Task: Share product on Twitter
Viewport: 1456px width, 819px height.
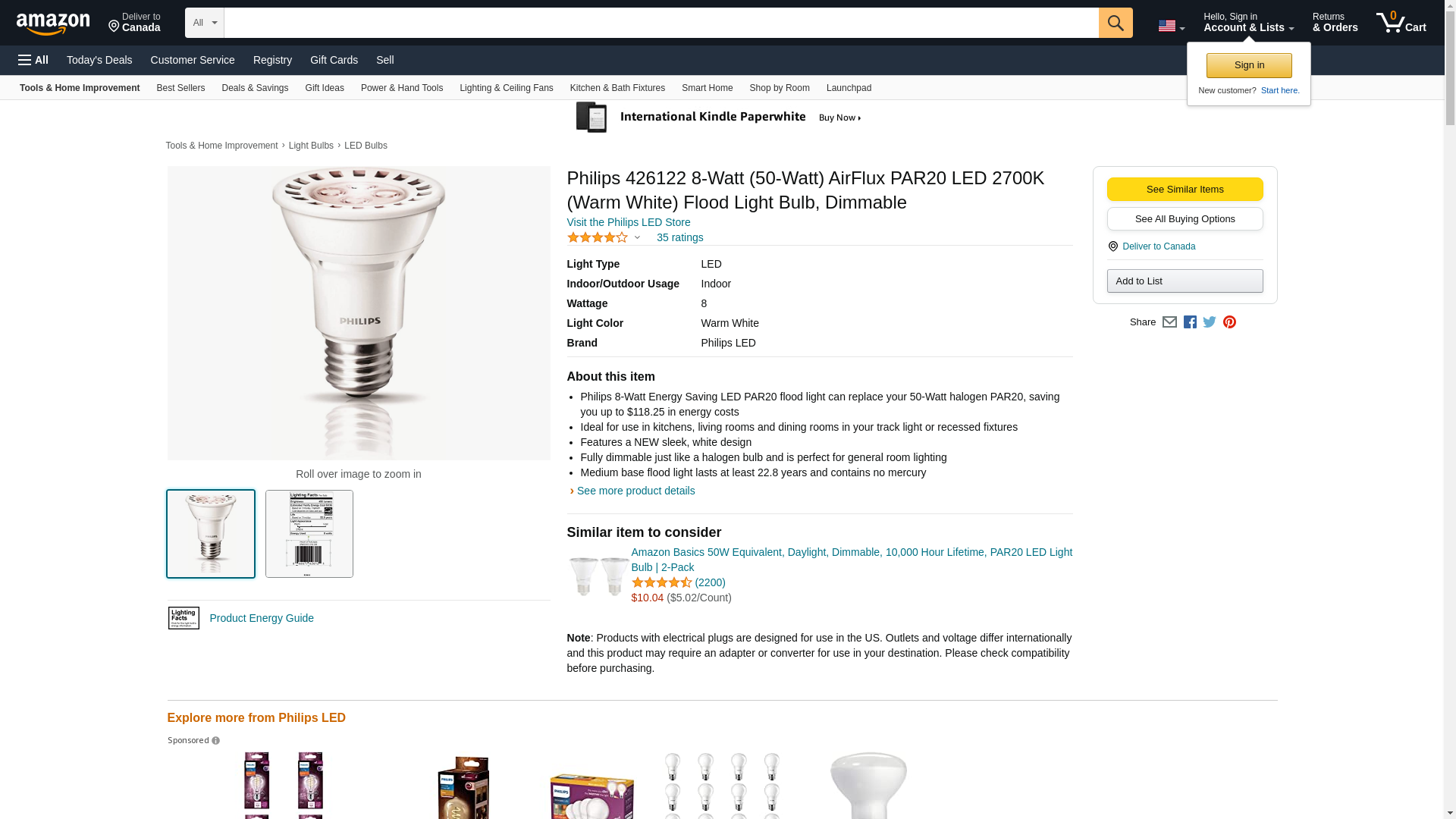Action: (1210, 322)
